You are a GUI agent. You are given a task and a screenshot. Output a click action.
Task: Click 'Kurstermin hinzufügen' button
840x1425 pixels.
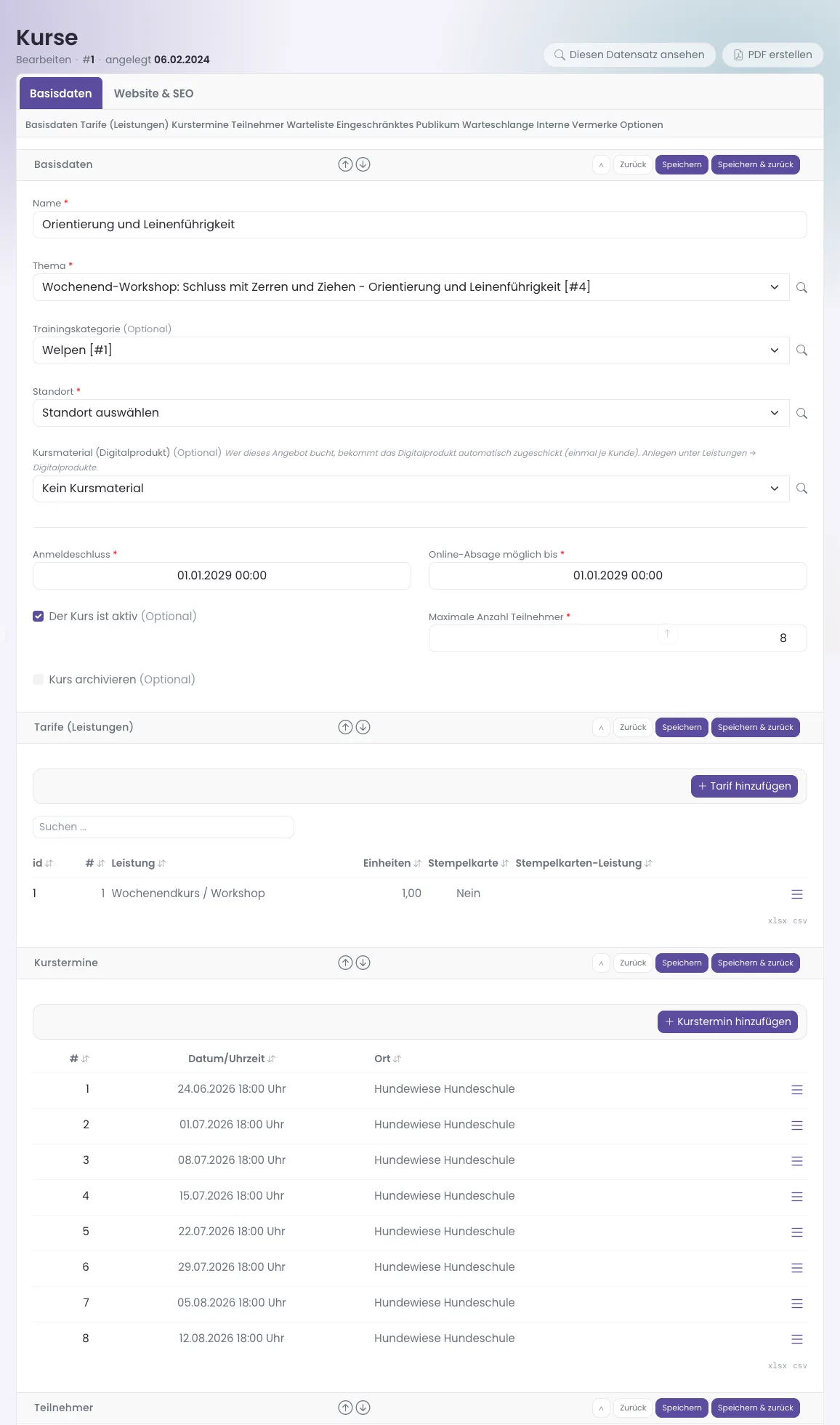tap(727, 1021)
